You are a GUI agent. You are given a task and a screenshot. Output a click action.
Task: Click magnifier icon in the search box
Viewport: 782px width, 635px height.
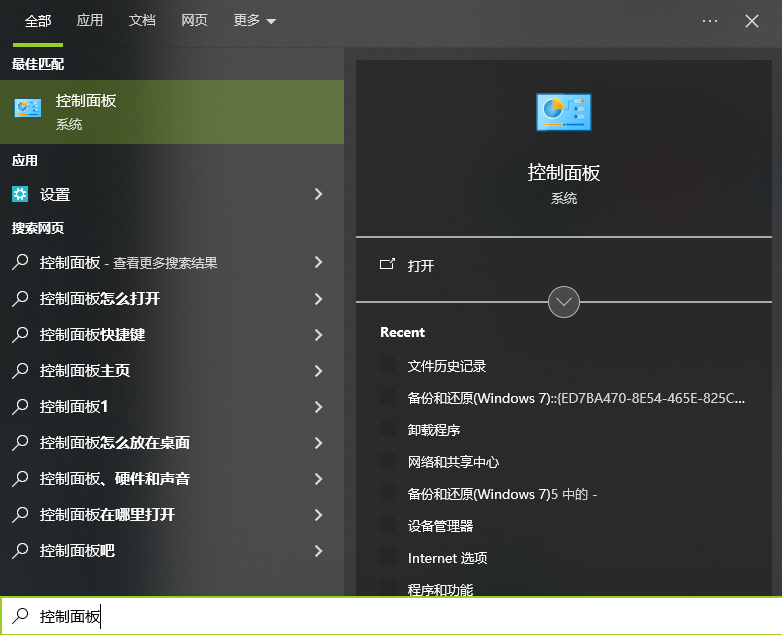[20, 616]
